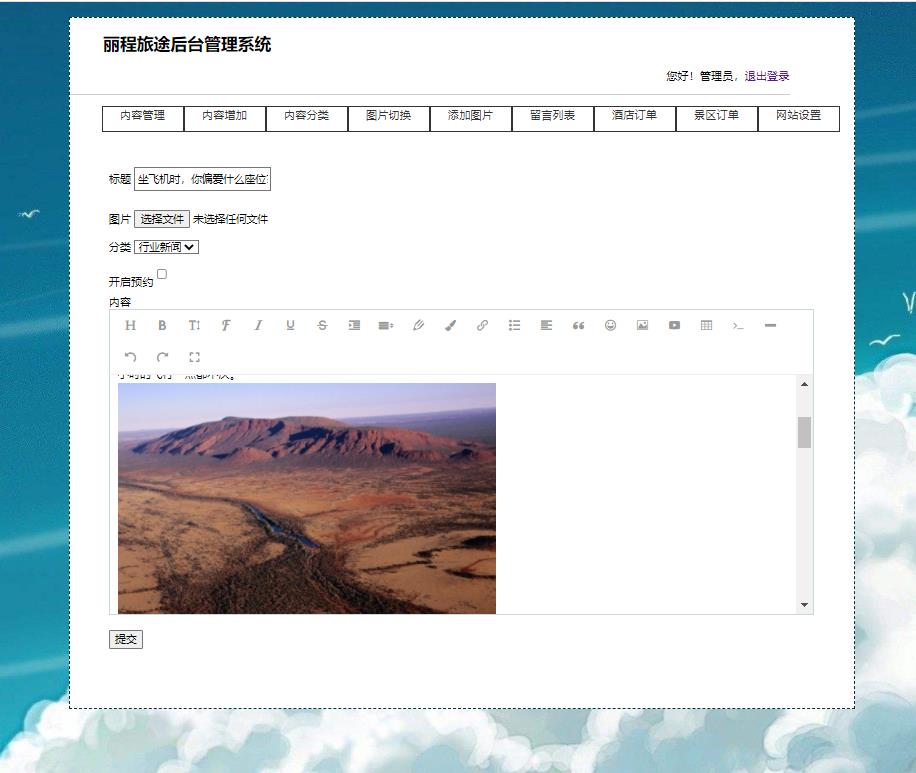Screen dimensions: 916x773
Task: Insert a horizontal divider line
Action: click(771, 325)
